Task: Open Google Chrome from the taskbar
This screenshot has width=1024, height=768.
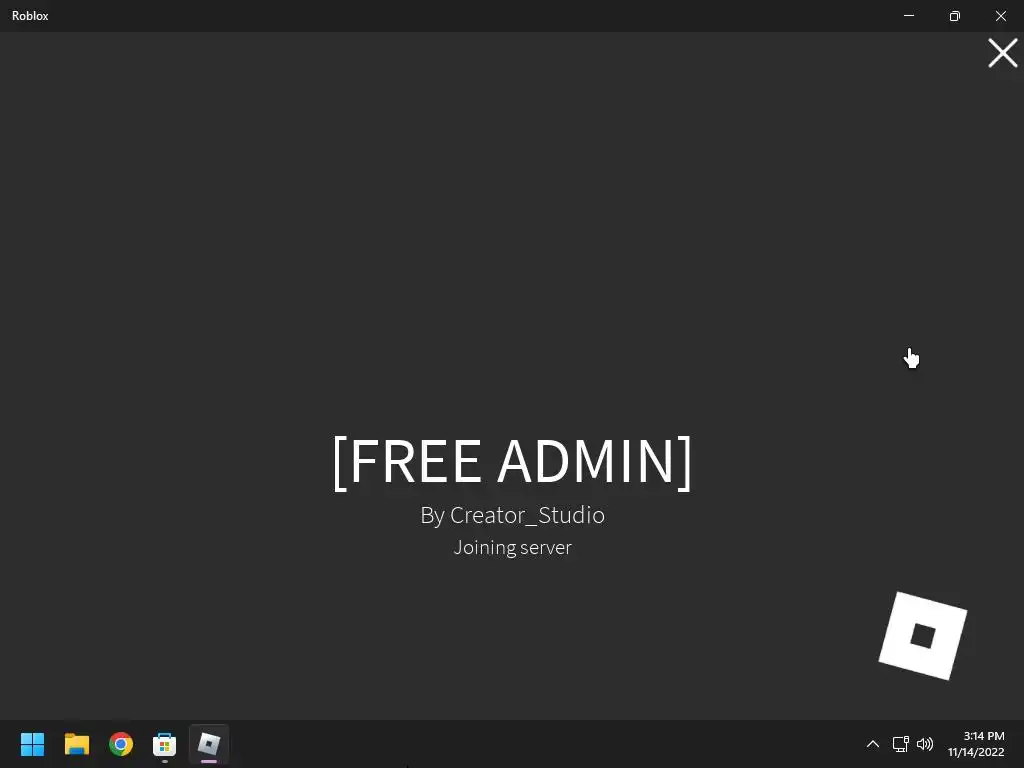Action: tap(121, 744)
